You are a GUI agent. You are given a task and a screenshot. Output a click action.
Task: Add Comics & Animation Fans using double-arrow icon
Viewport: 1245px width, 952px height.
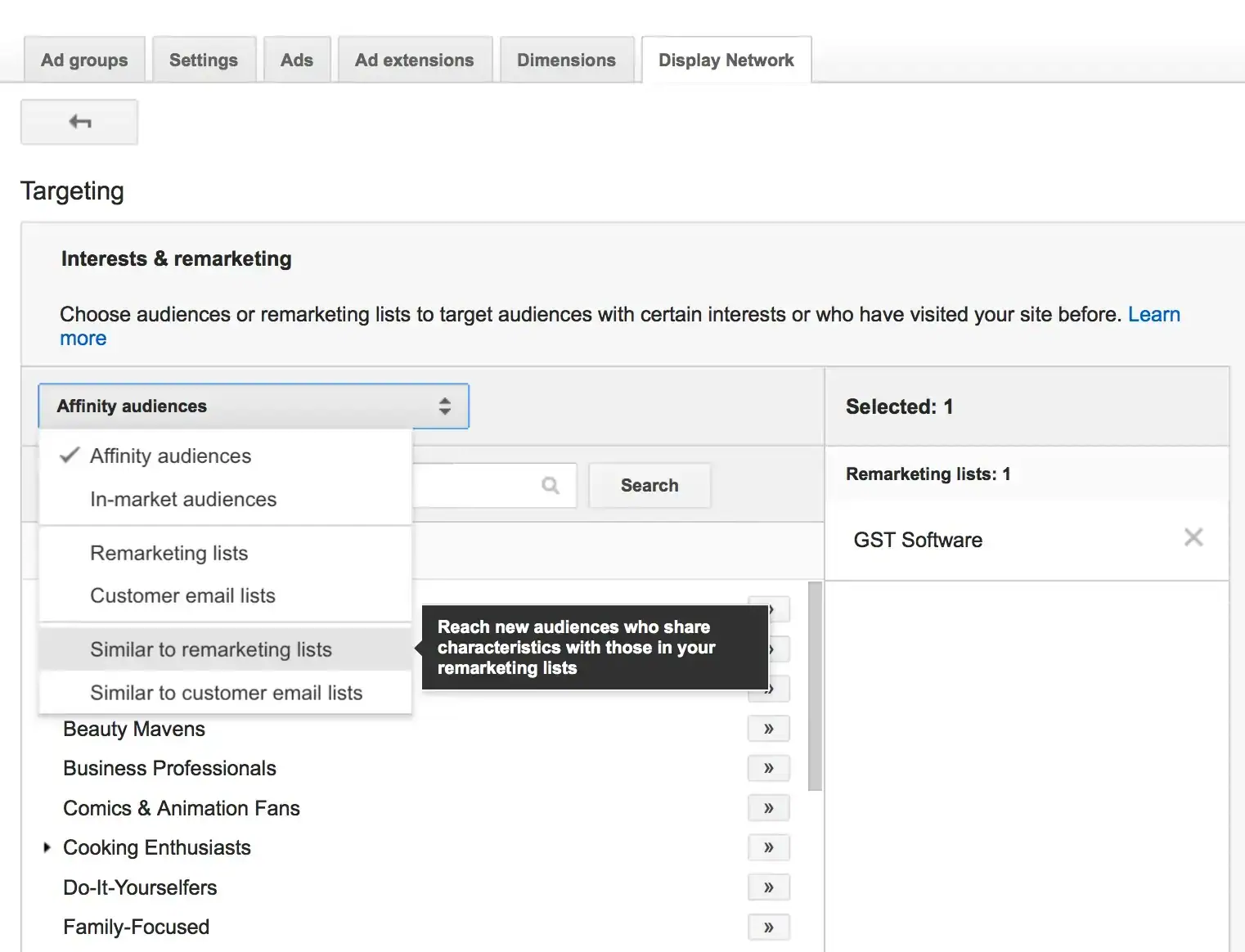coord(768,807)
